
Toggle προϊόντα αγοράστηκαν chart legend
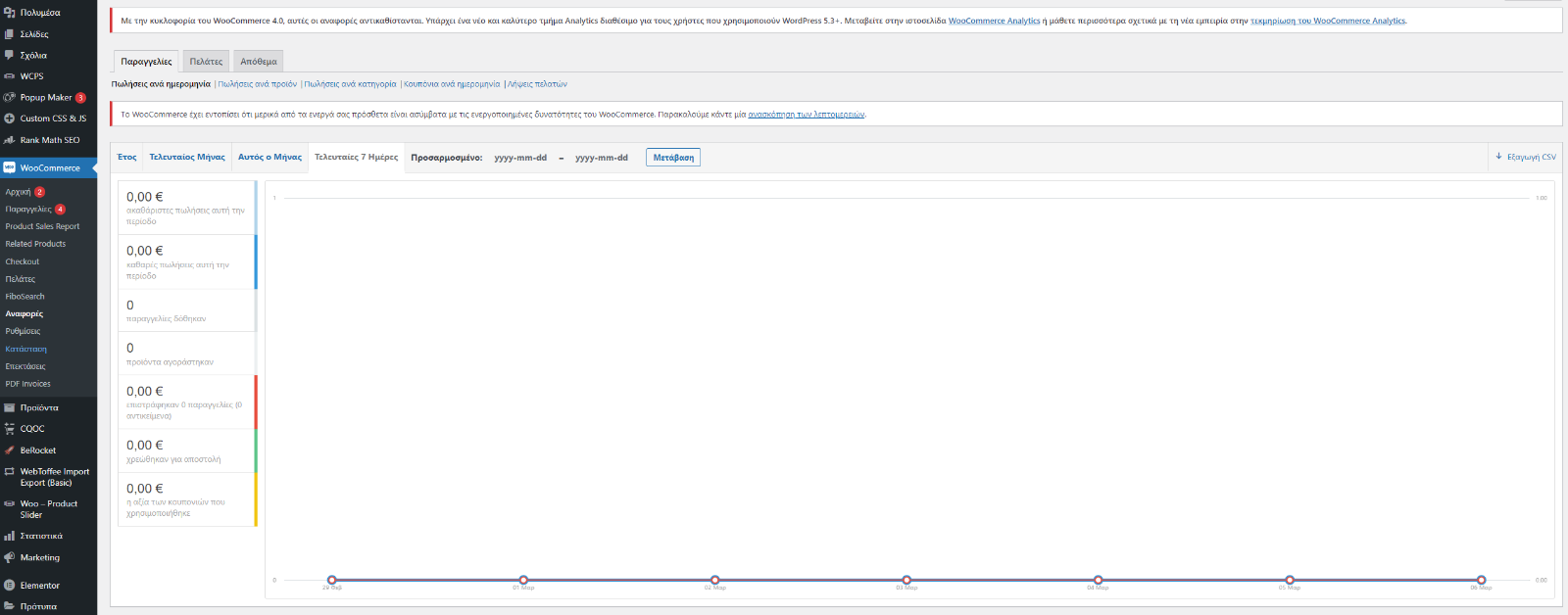pos(187,354)
